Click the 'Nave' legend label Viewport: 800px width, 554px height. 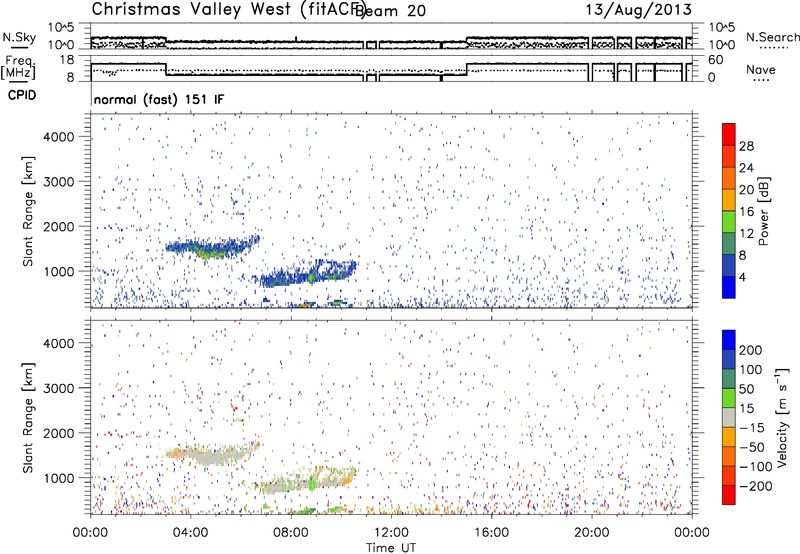(761, 69)
